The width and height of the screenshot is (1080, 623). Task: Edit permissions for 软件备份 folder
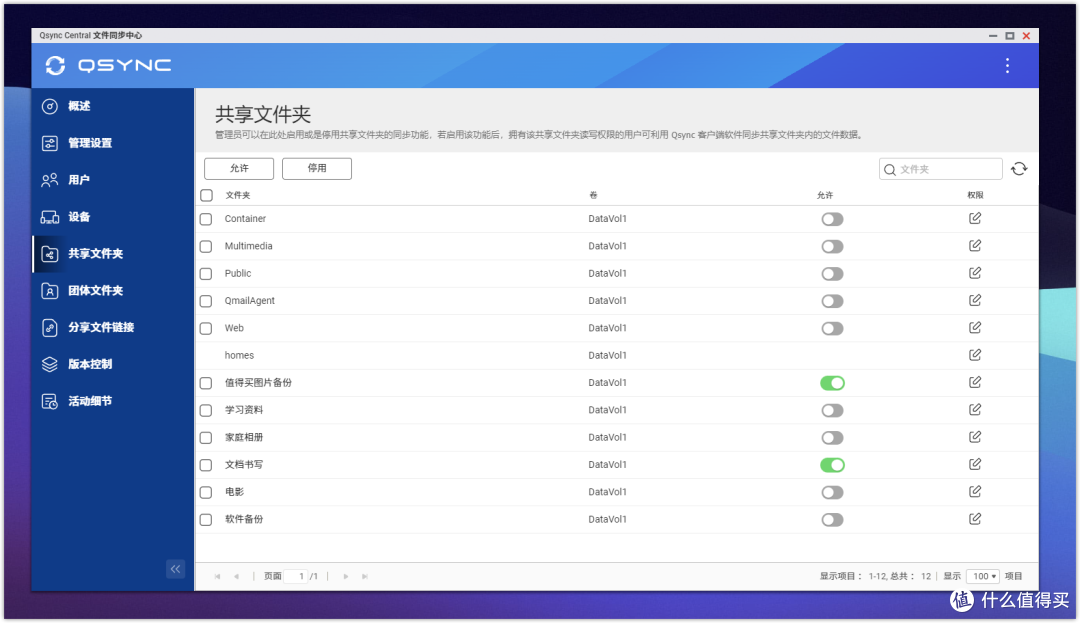point(975,519)
